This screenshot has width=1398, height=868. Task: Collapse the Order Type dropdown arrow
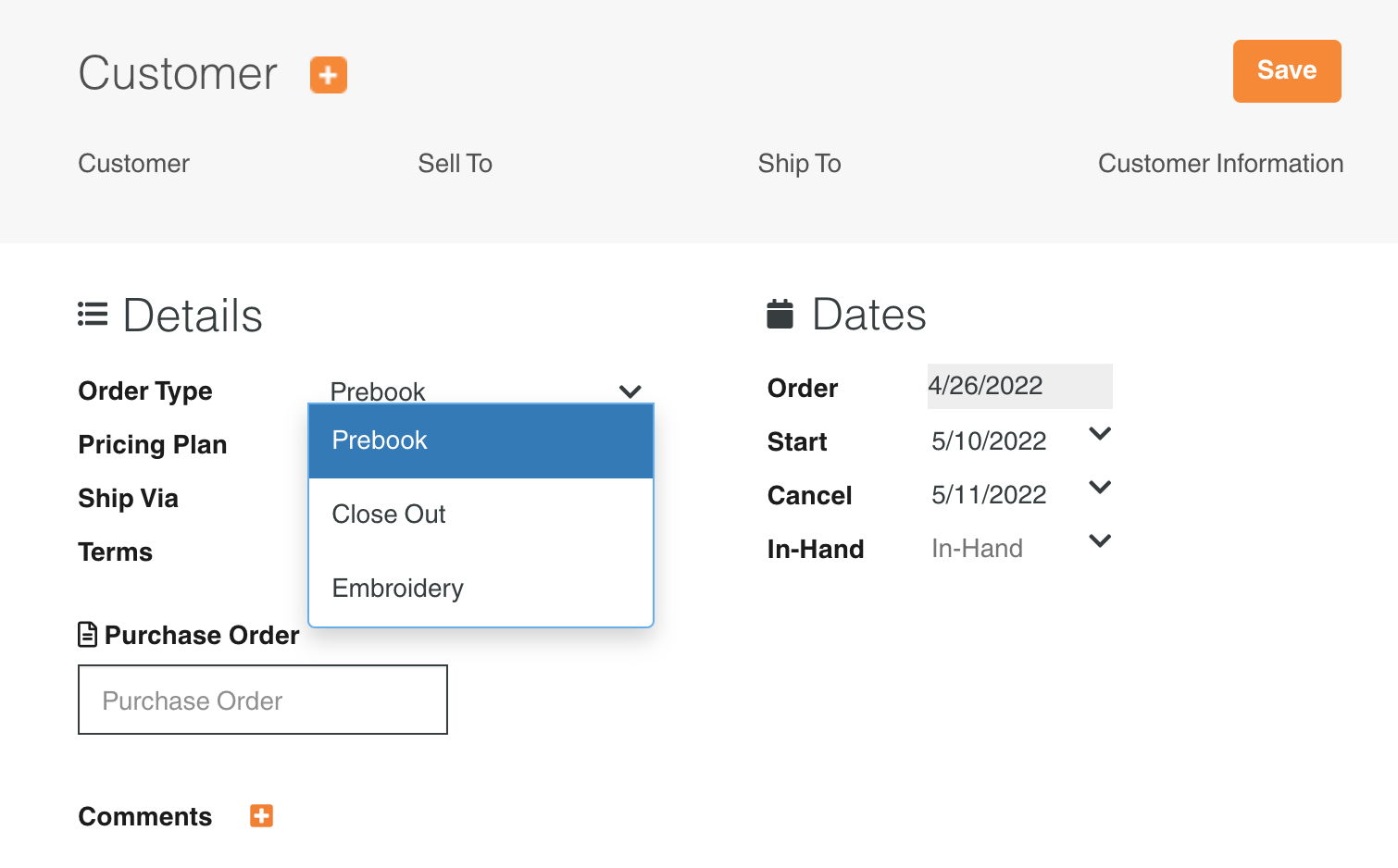(630, 391)
